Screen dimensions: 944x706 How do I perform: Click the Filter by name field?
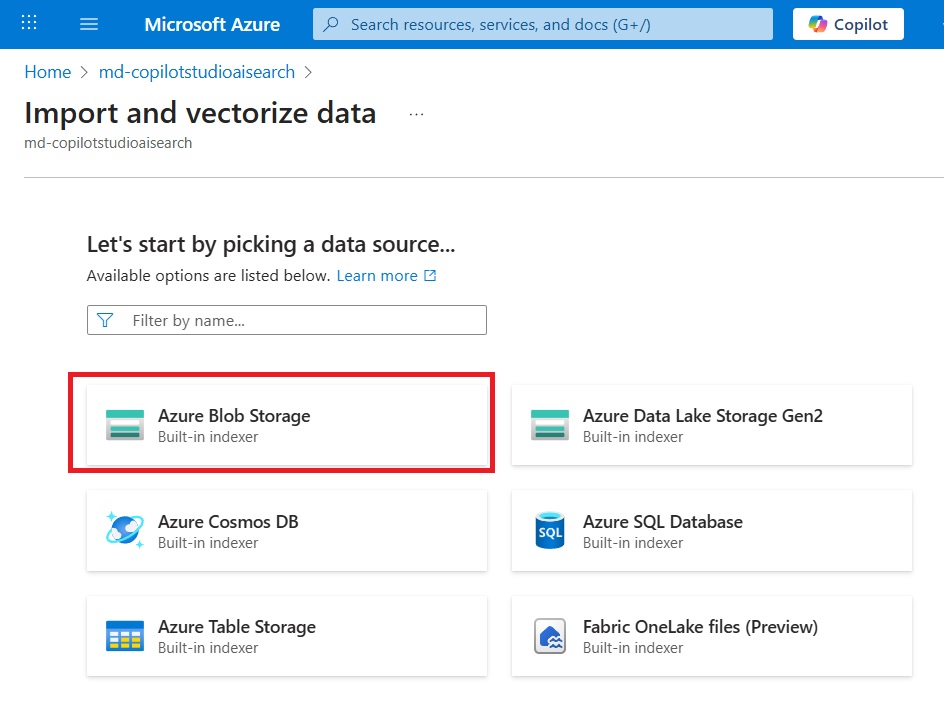[x=287, y=320]
